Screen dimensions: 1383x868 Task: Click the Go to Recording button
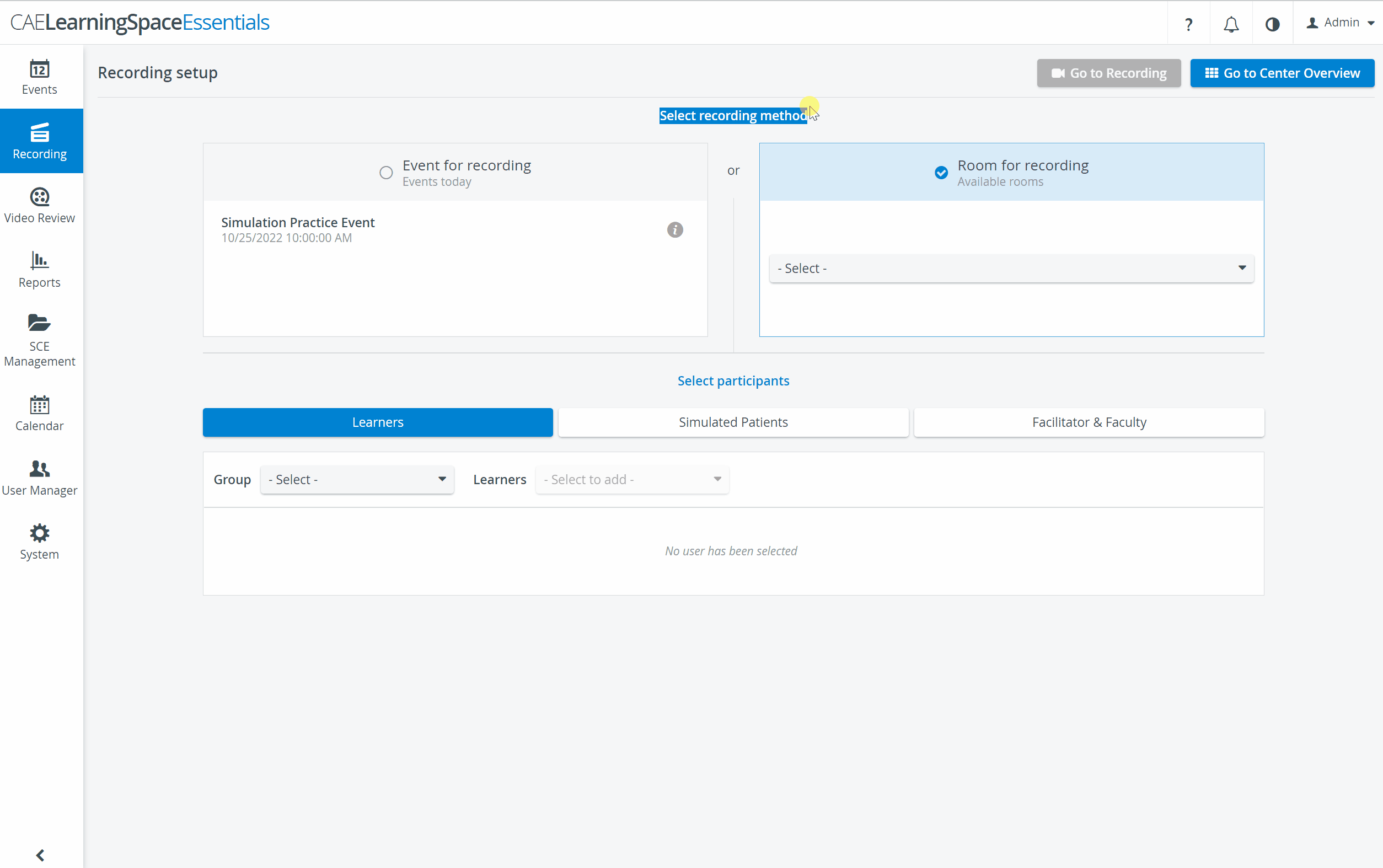click(x=1109, y=73)
